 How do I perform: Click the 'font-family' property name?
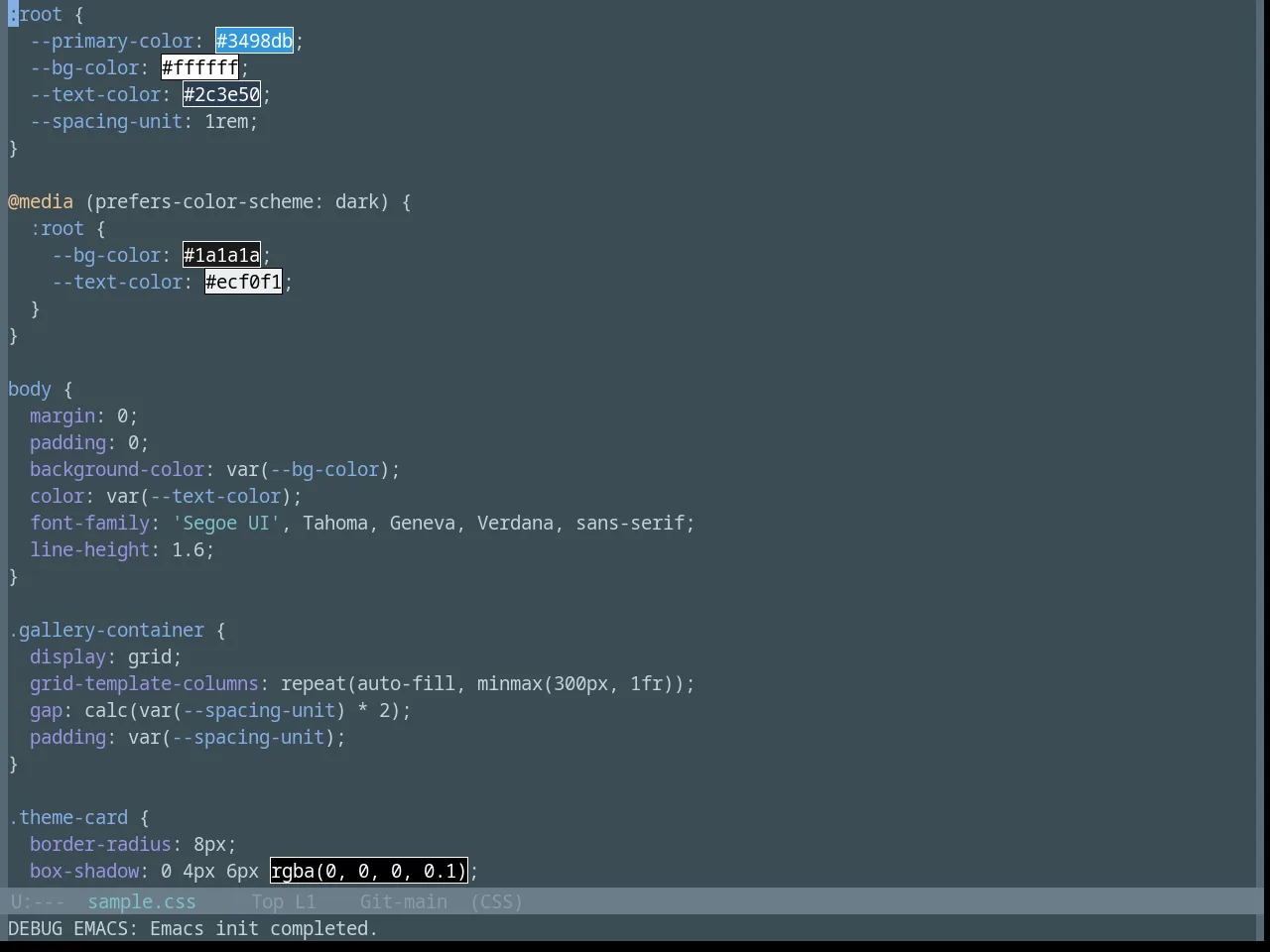[x=89, y=523]
